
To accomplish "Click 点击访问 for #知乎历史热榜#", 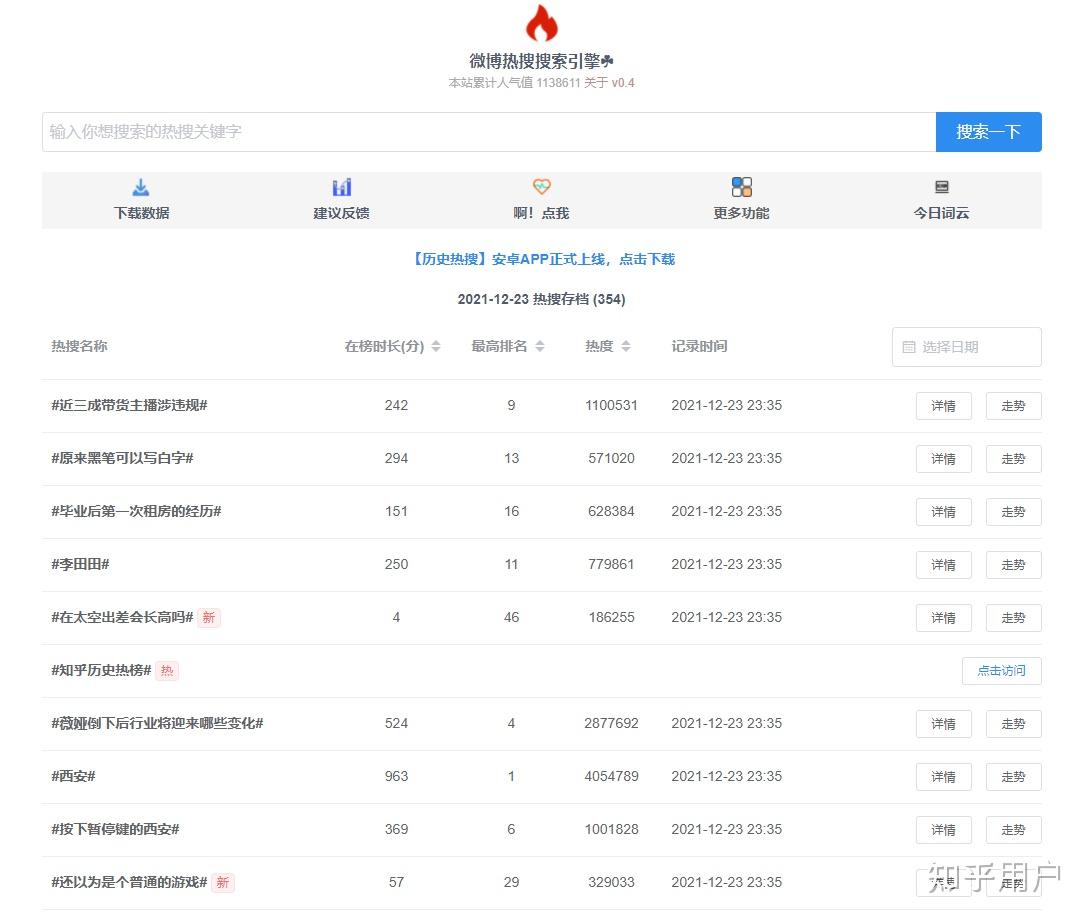I will click(x=1001, y=671).
